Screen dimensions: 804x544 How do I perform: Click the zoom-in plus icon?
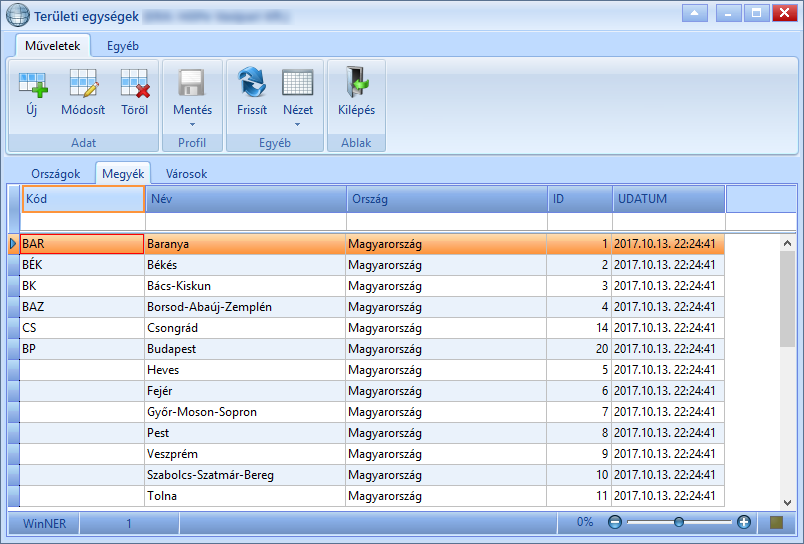[743, 522]
